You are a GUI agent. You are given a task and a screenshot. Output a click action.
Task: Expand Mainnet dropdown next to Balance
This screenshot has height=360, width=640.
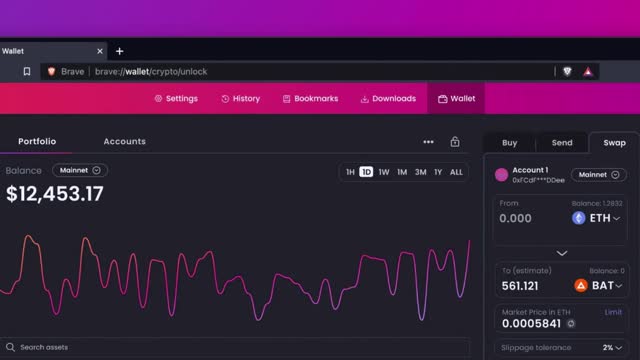(80, 170)
